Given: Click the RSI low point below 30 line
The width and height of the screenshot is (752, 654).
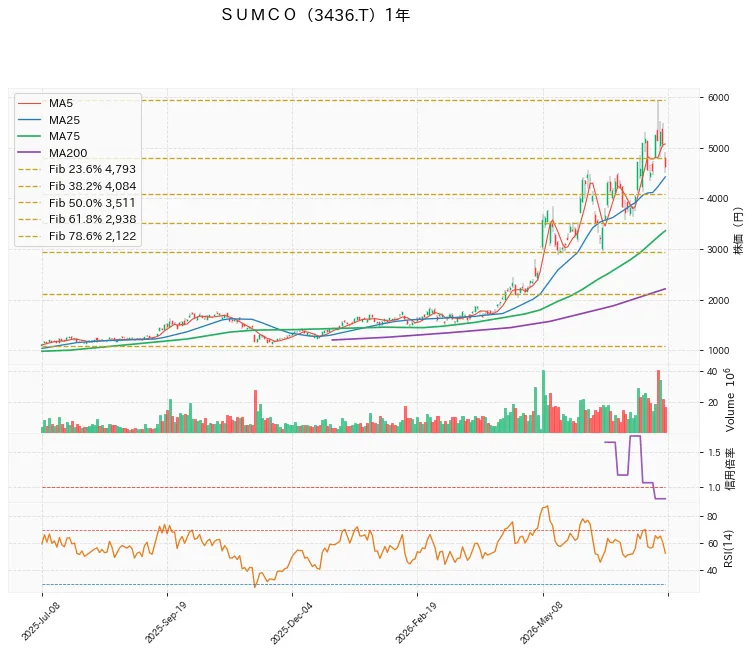Looking at the screenshot, I should point(255,586).
